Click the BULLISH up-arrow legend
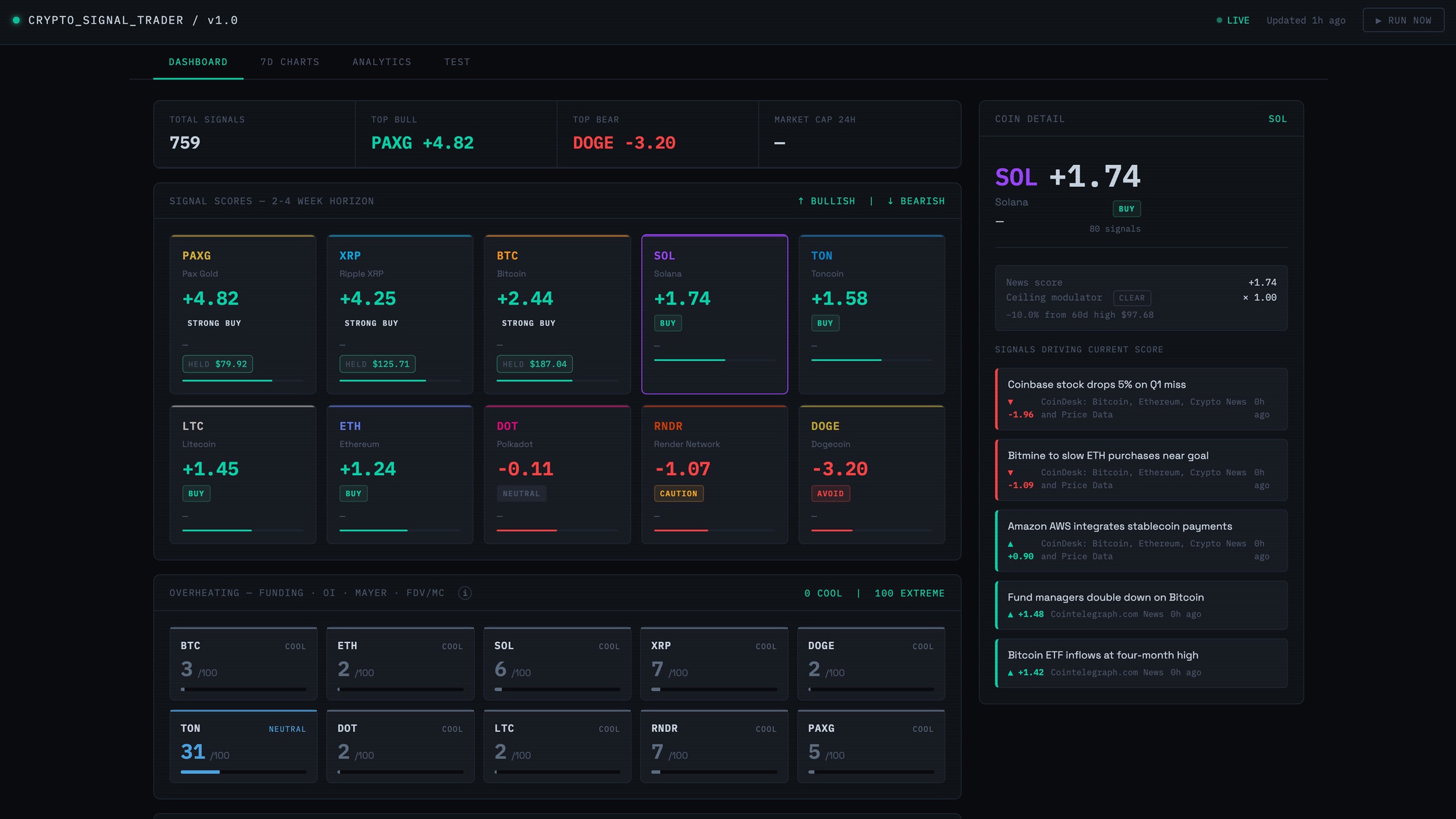 point(826,201)
